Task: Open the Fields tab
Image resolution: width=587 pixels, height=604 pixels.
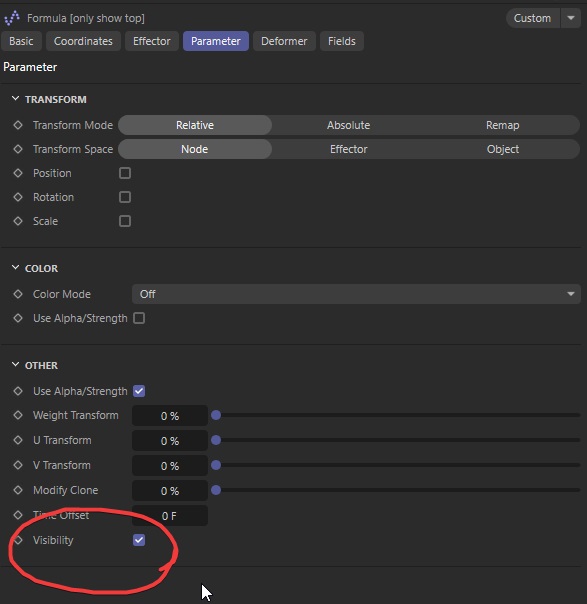Action: (x=342, y=41)
